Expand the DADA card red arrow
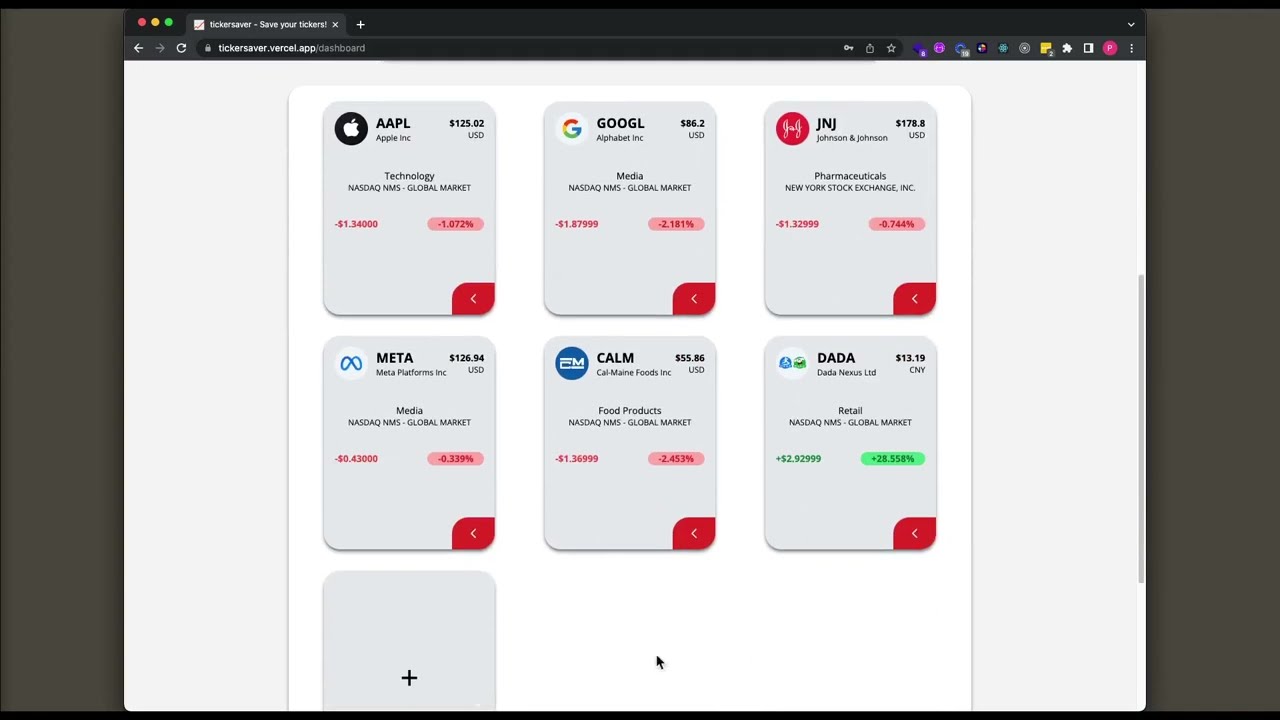 pyautogui.click(x=914, y=533)
